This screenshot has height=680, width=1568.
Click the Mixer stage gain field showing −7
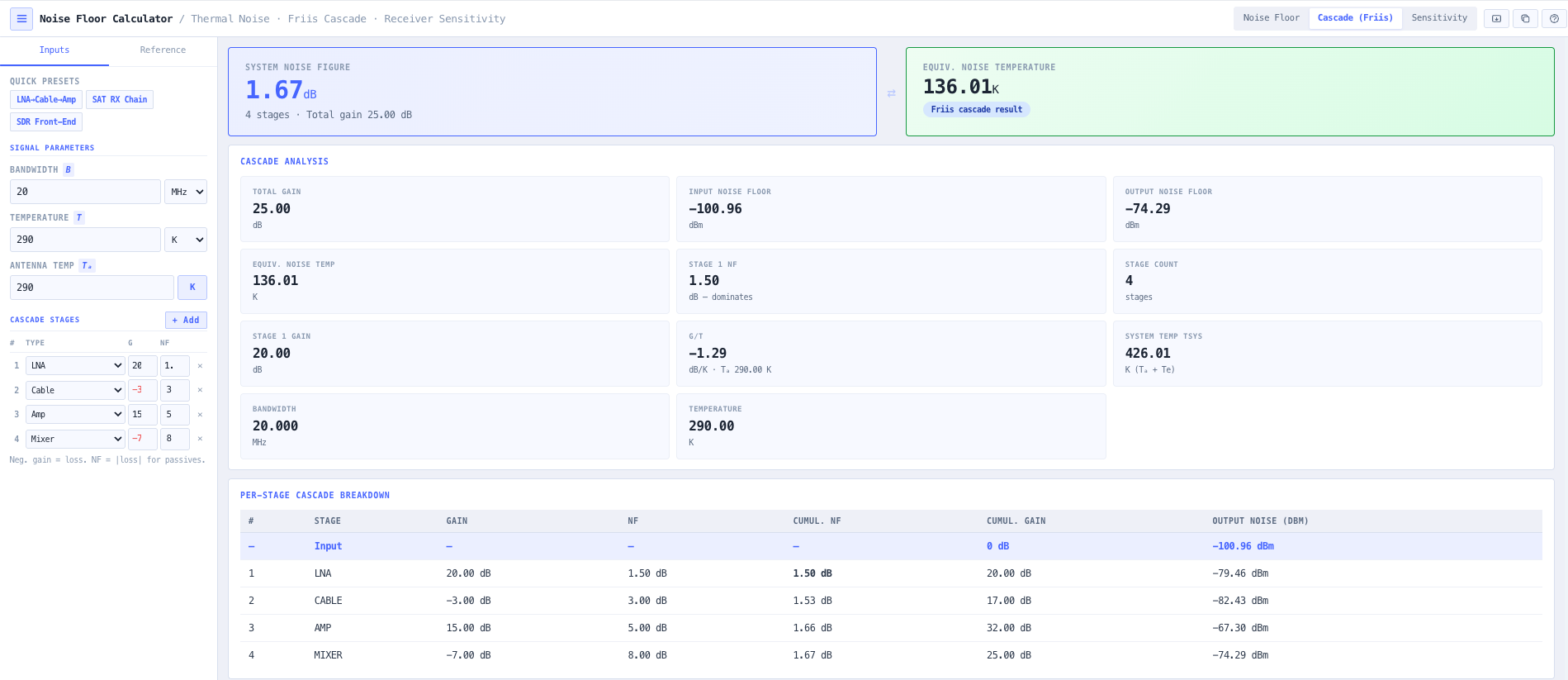(x=142, y=439)
